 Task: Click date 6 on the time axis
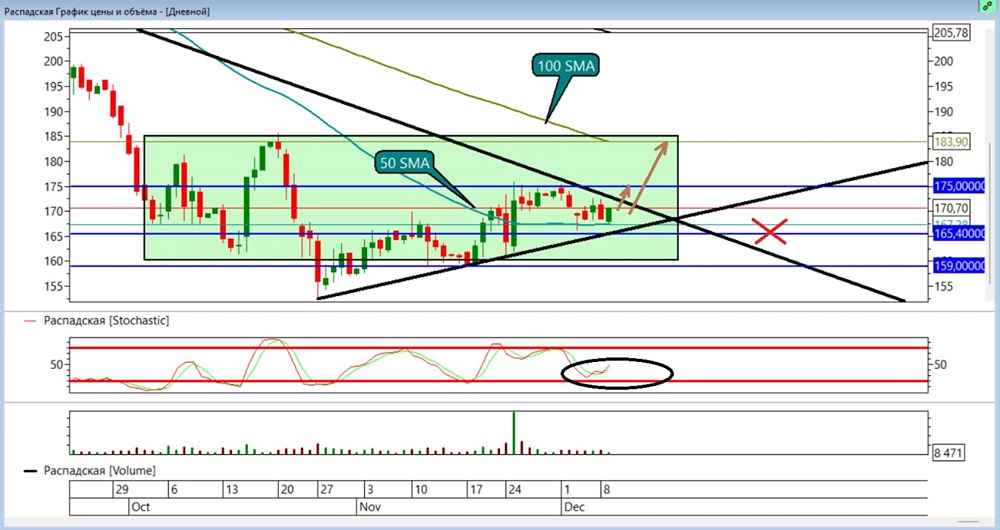[174, 490]
